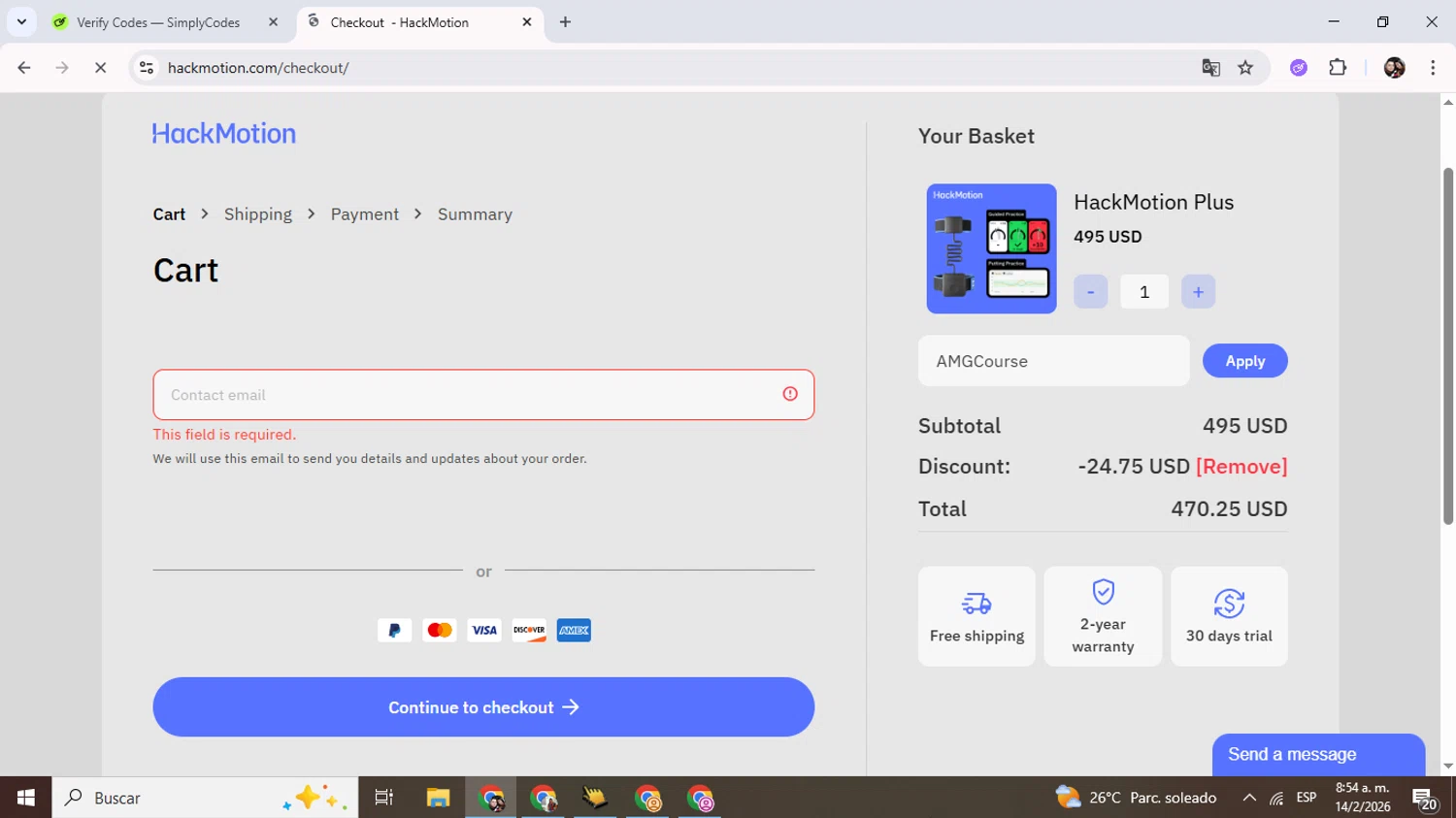Click the page vertical scrollbar
1456x818 pixels.
point(1448,346)
